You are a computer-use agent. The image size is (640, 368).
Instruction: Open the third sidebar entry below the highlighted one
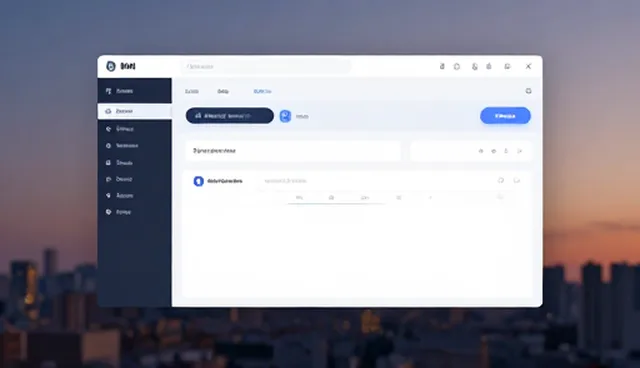[x=135, y=163]
